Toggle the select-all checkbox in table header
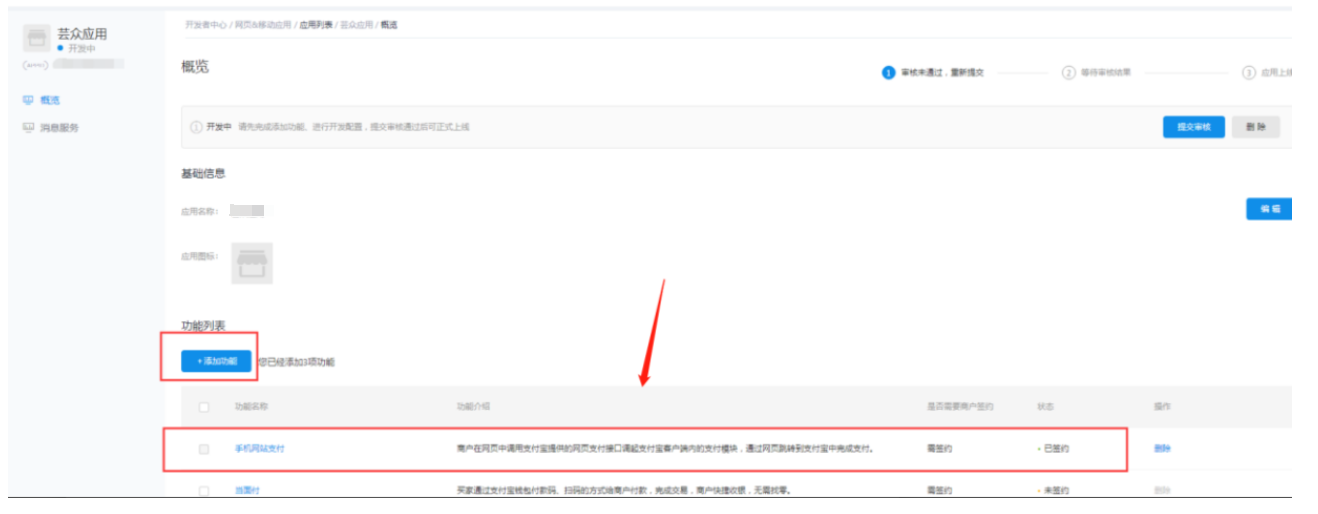The width and height of the screenshot is (1318, 514). tap(204, 407)
